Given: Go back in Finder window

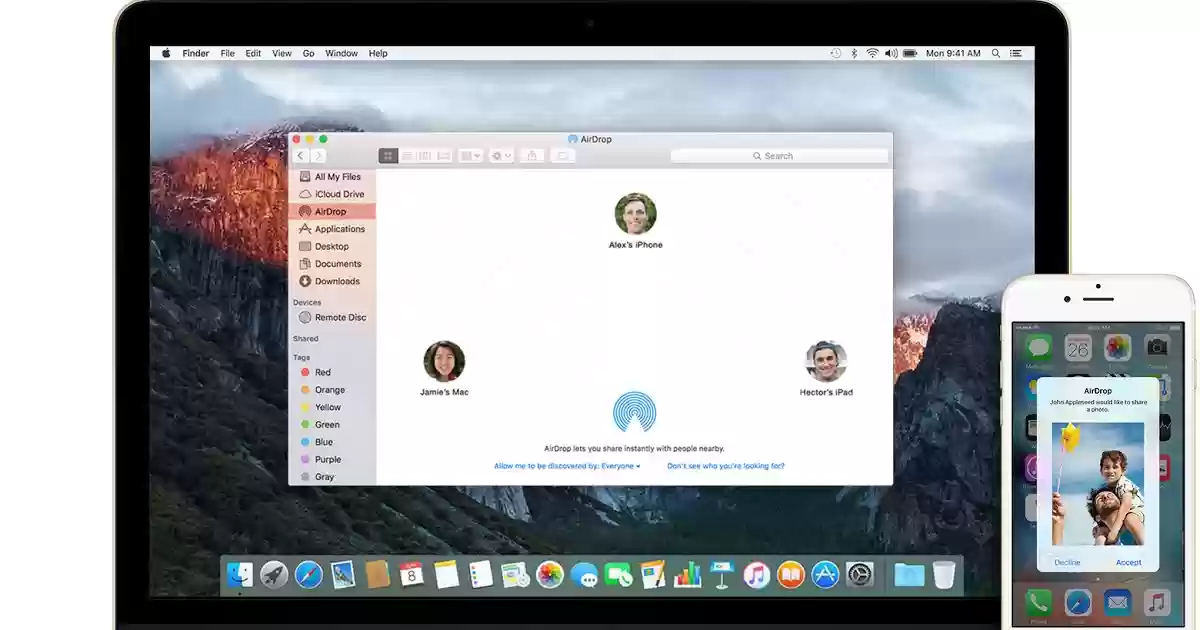Looking at the screenshot, I should (x=300, y=156).
